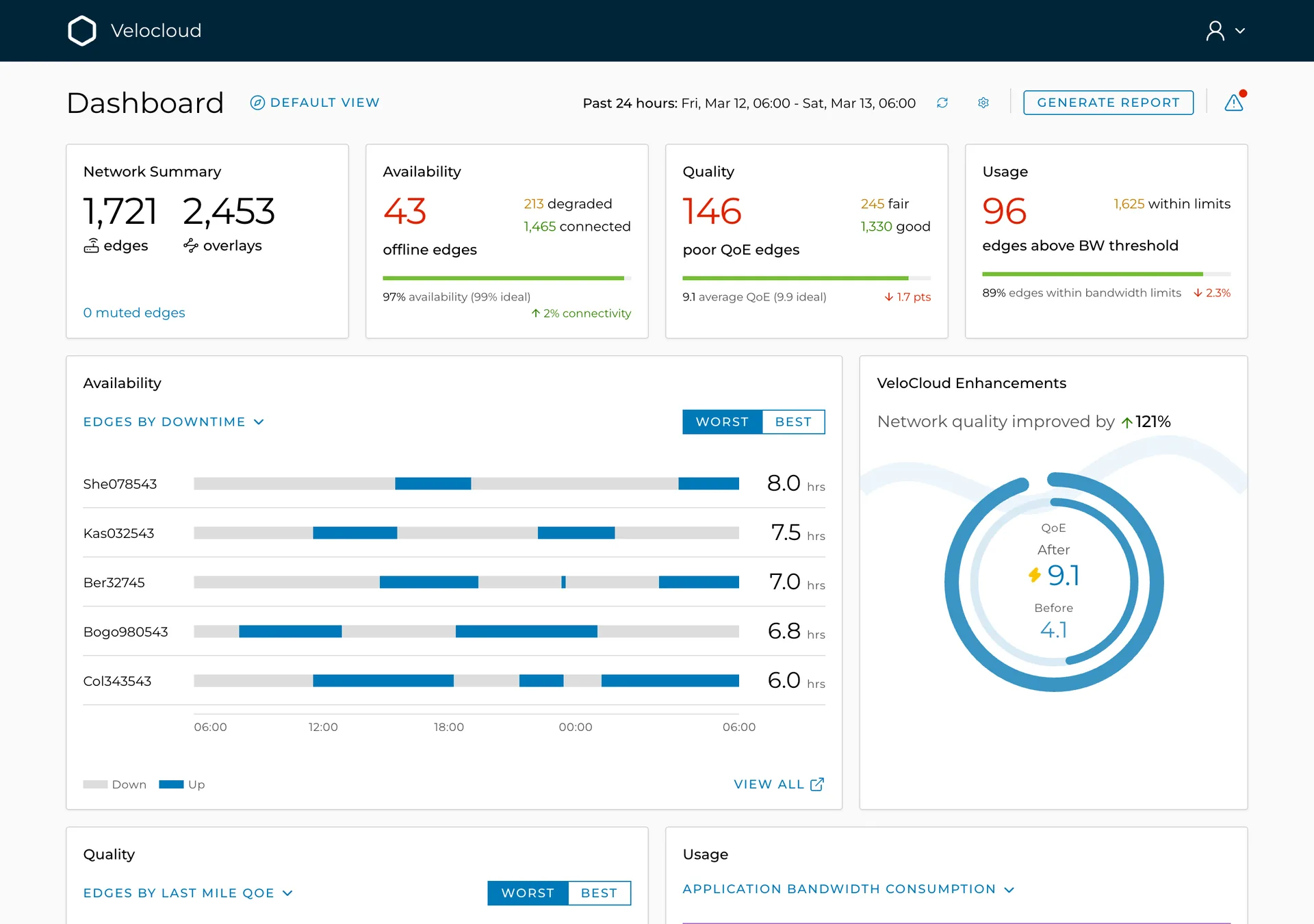Open the user account menu icon
Screen dimensions: 1314x924
[x=1215, y=31]
